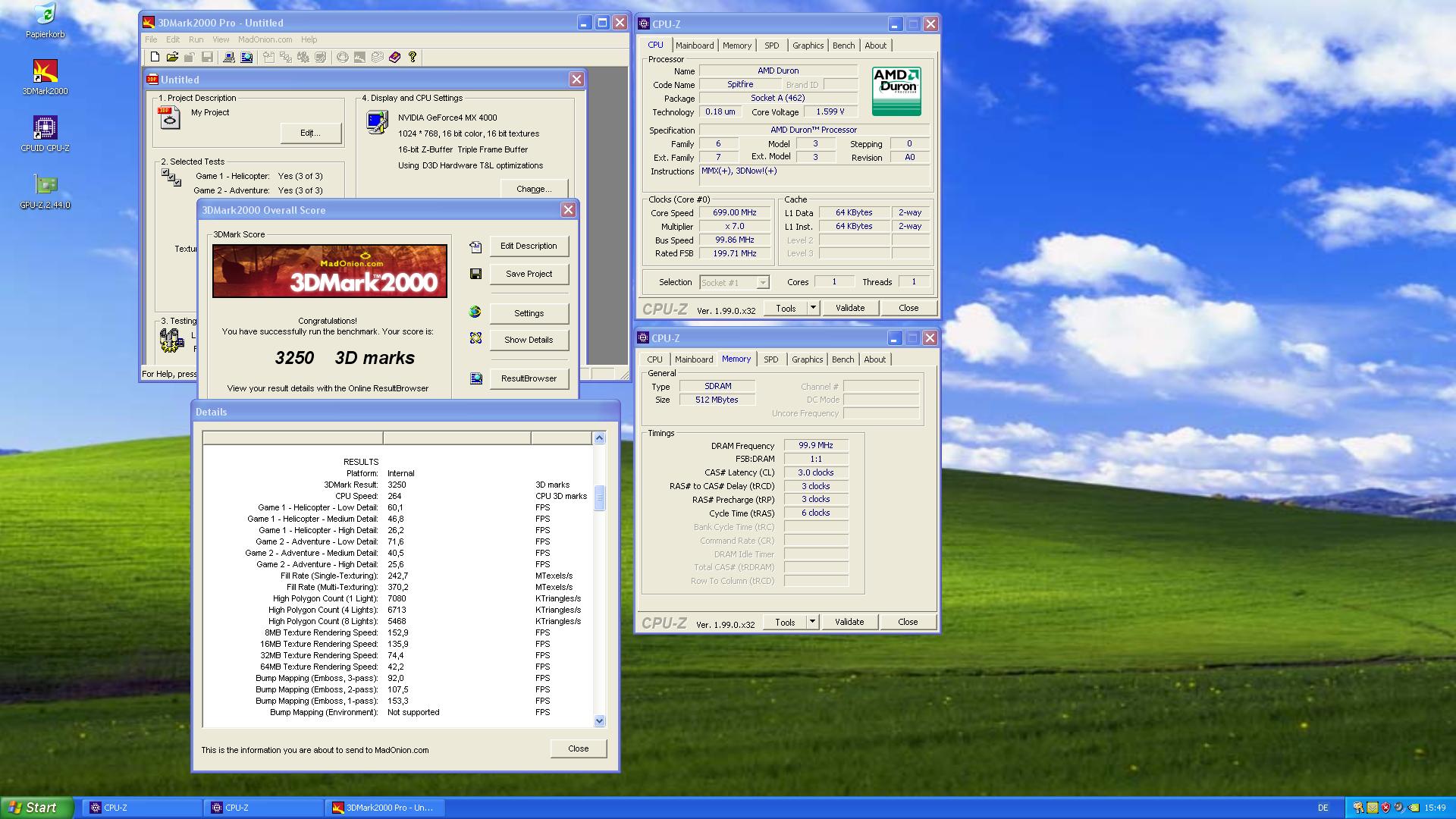
Task: Click the Change... button in Display settings
Action: [534, 189]
